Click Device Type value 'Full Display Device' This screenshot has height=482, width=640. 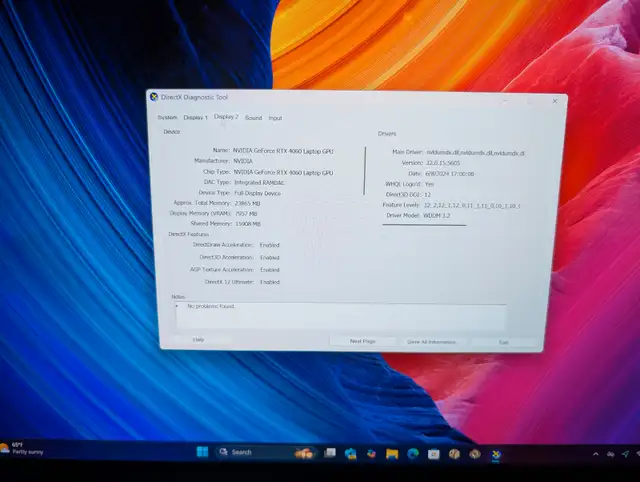(x=258, y=193)
